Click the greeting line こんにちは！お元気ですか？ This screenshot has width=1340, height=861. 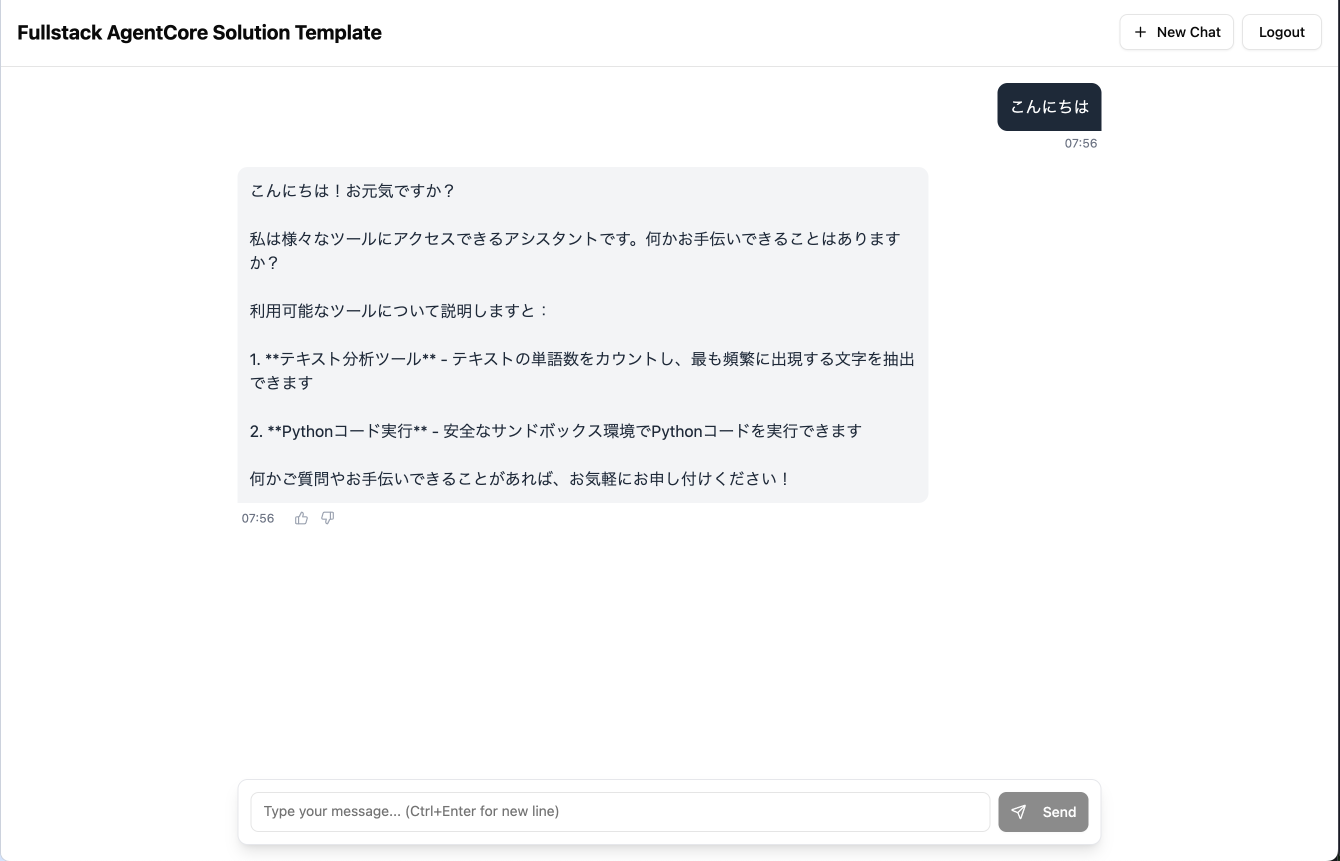(353, 191)
